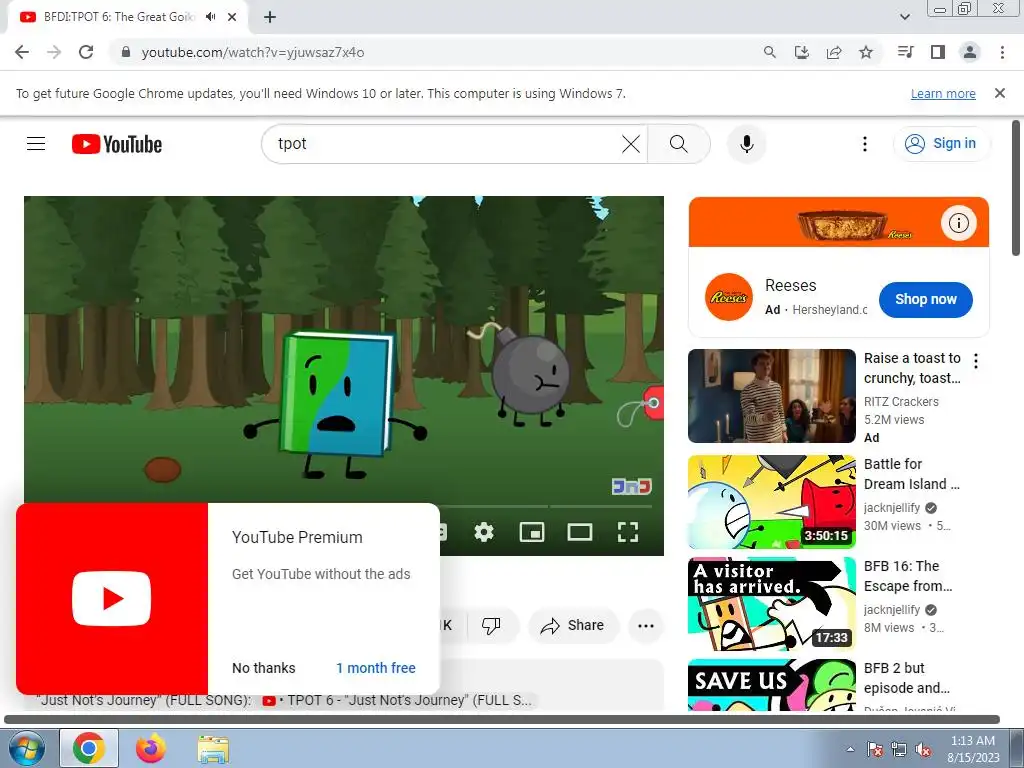Image resolution: width=1024 pixels, height=768 pixels.
Task: Click 1 month free in the Premium popup
Action: [376, 667]
